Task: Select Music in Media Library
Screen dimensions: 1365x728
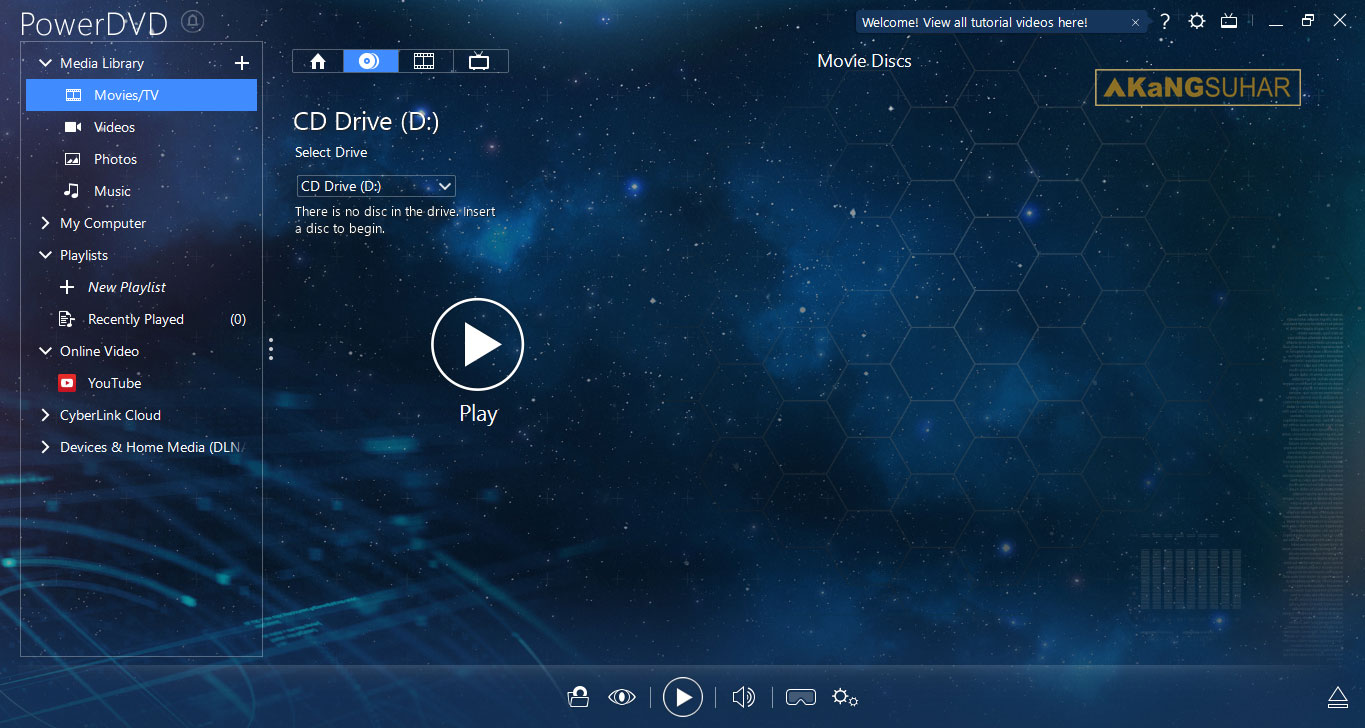Action: [141, 191]
